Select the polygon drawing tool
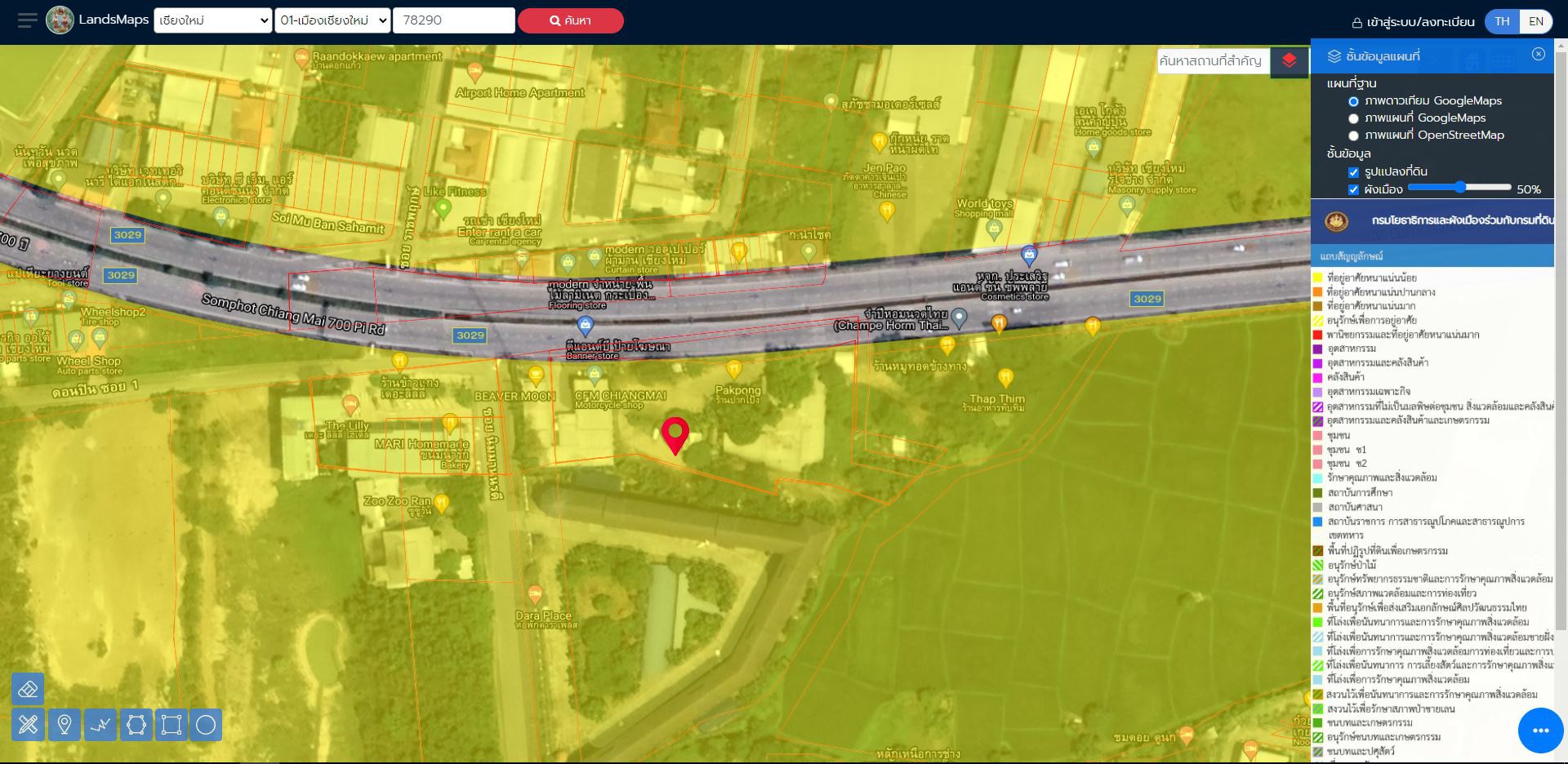Screen dimensions: 1568x764 coord(136,725)
